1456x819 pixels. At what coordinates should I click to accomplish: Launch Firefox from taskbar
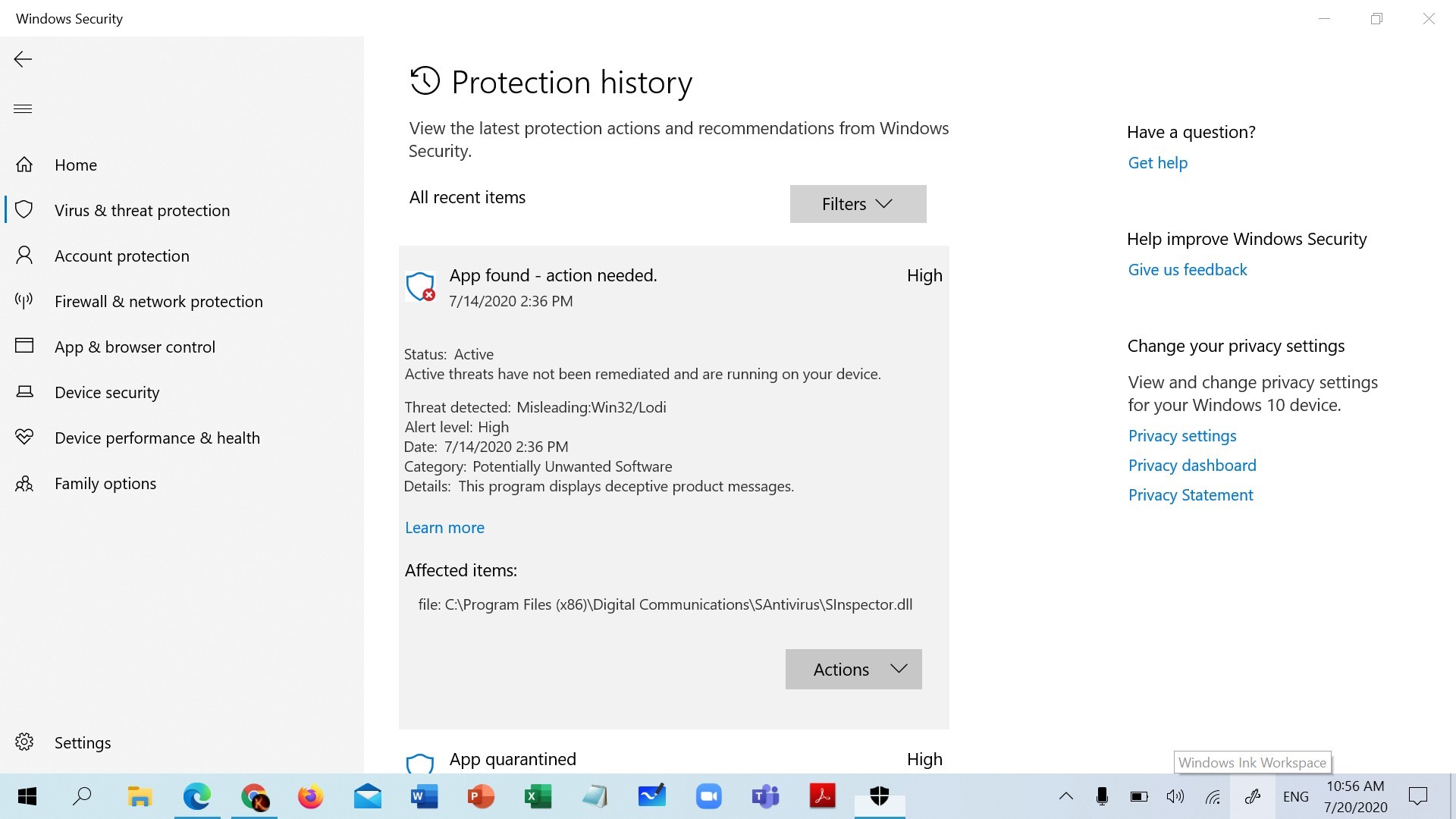[311, 796]
